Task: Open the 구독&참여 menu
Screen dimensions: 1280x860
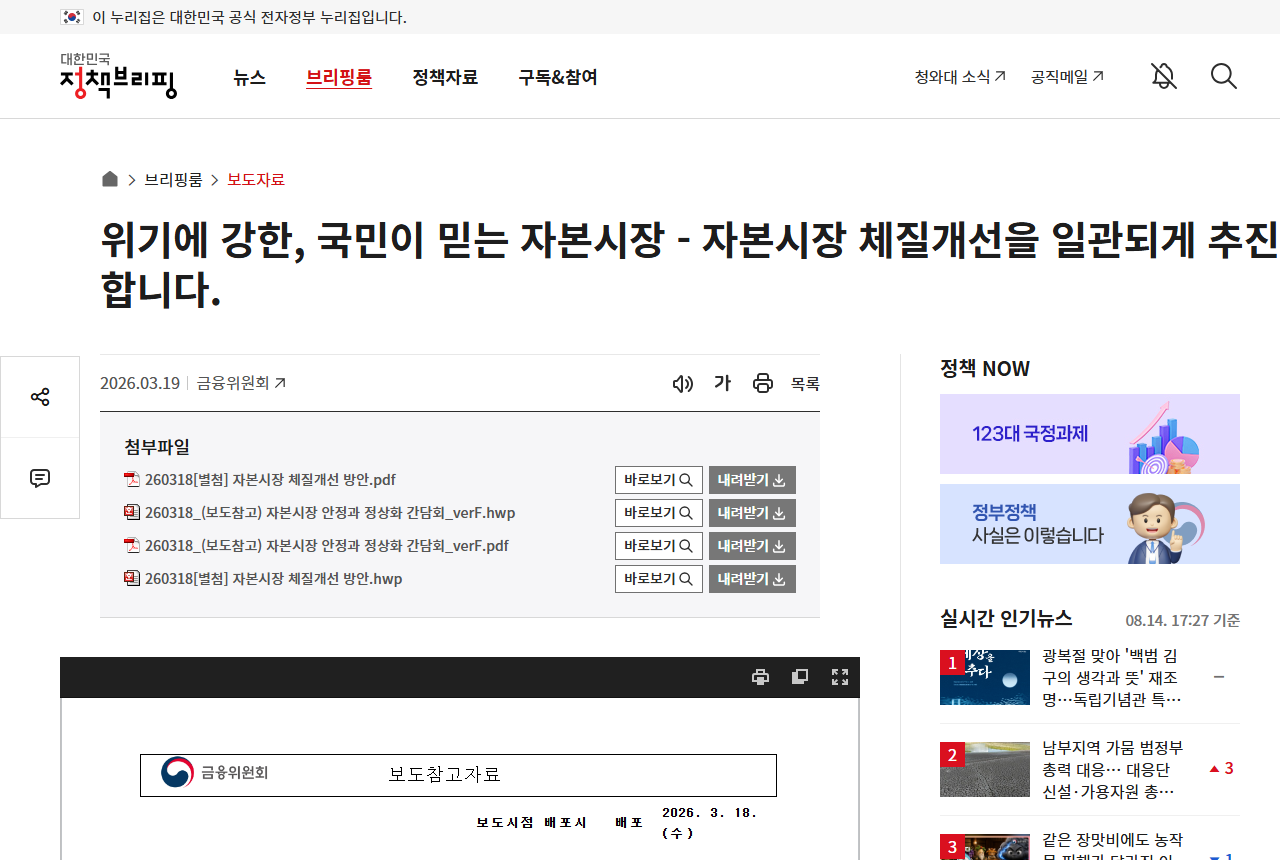Action: tap(558, 77)
